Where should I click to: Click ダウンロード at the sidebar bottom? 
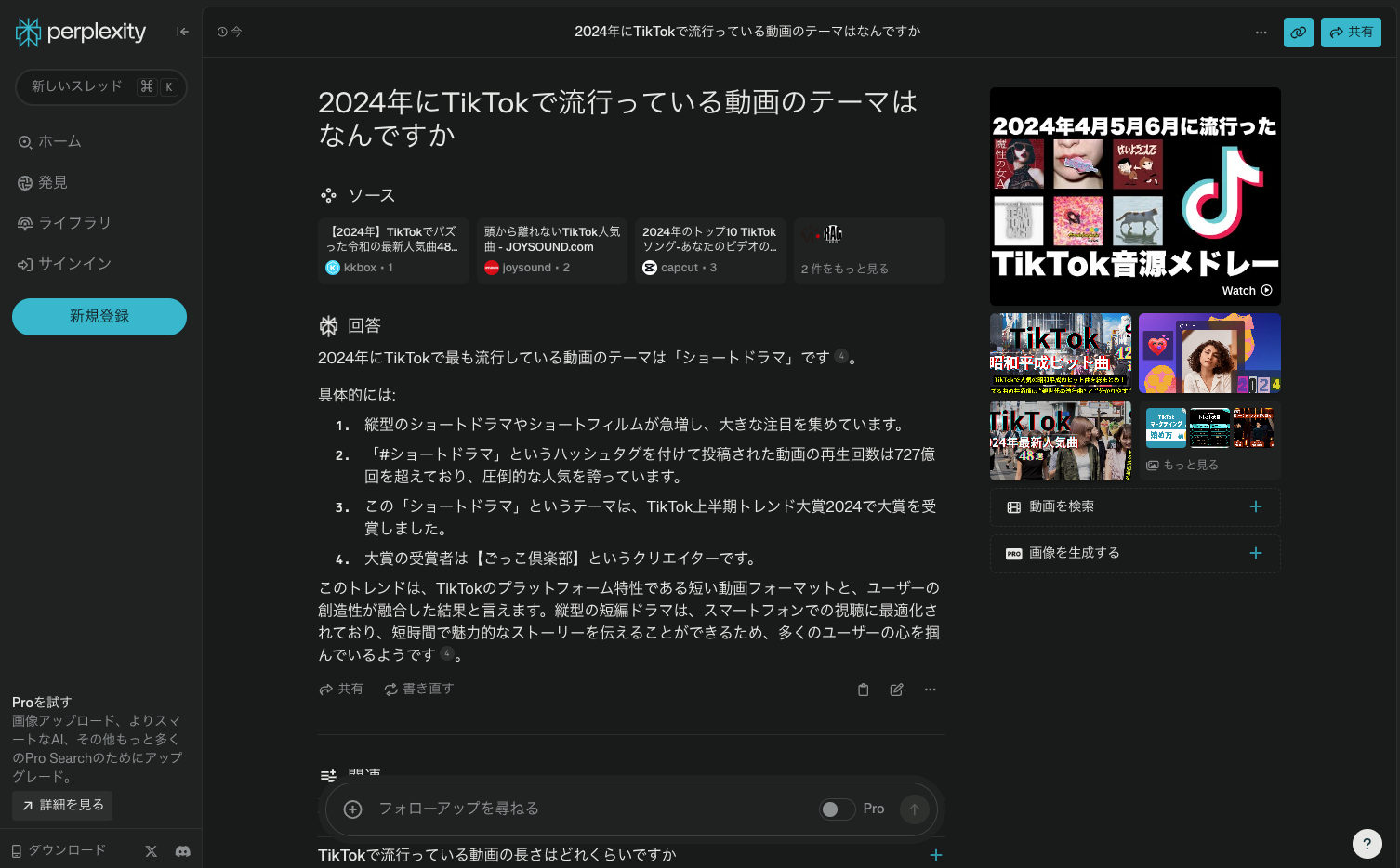pyautogui.click(x=59, y=850)
